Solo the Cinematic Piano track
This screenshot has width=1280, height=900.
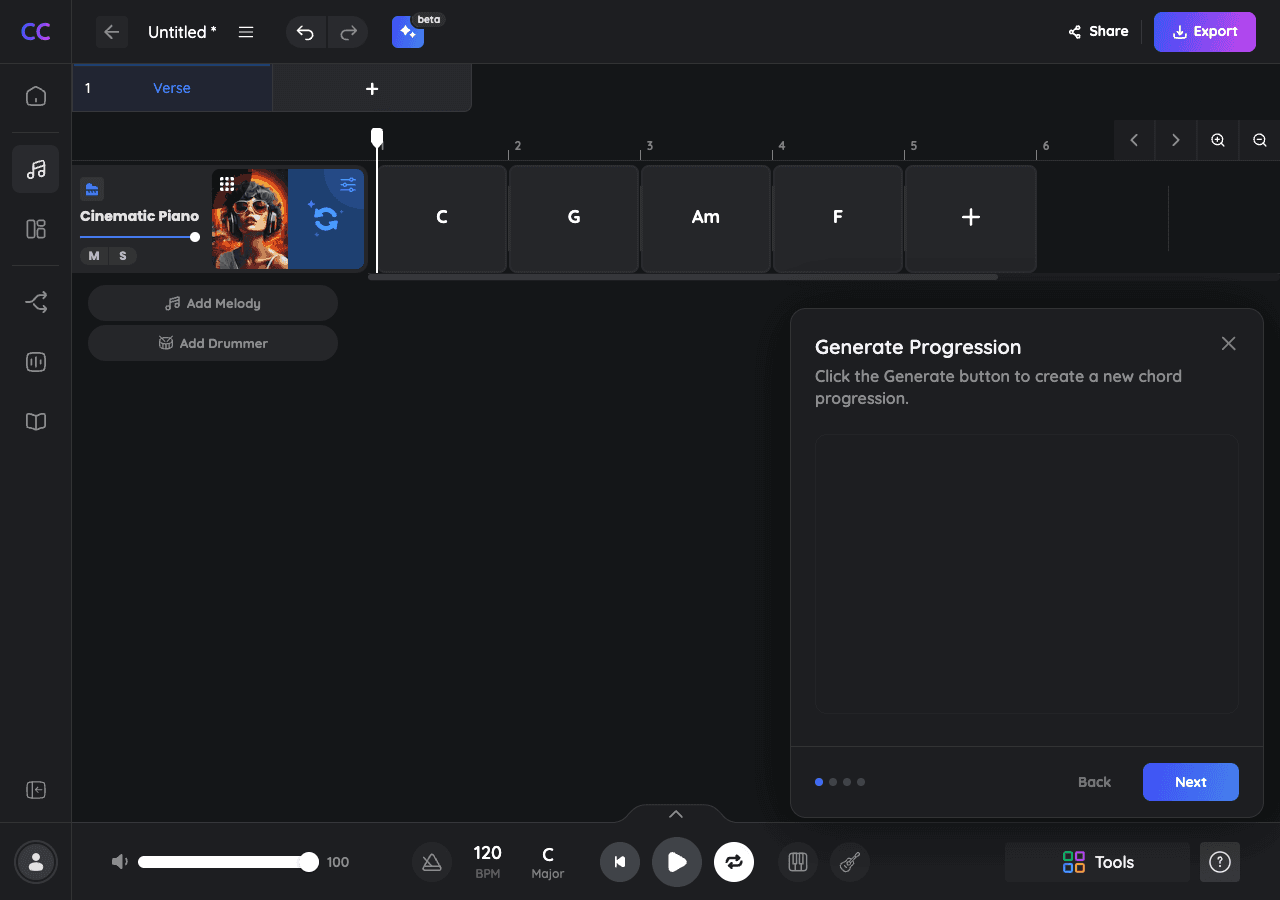coord(123,256)
